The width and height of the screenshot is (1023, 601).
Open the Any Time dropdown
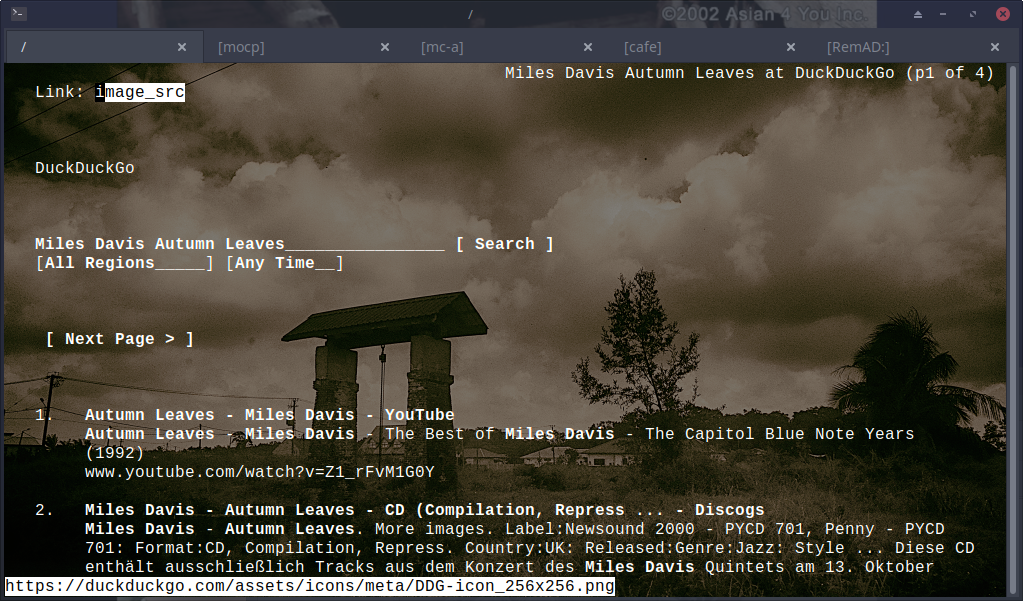(284, 263)
